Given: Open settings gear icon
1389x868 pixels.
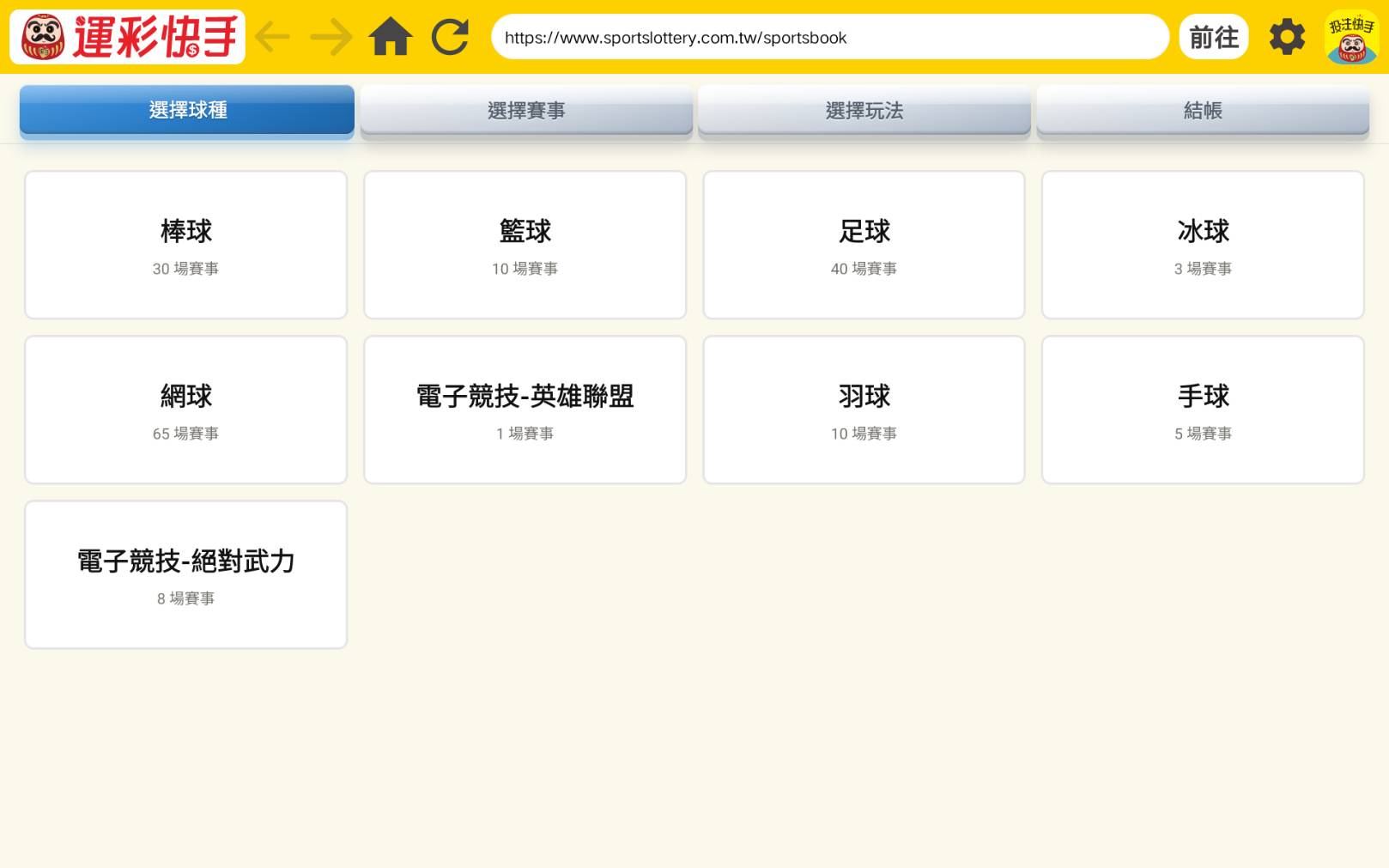Looking at the screenshot, I should pos(1287,37).
